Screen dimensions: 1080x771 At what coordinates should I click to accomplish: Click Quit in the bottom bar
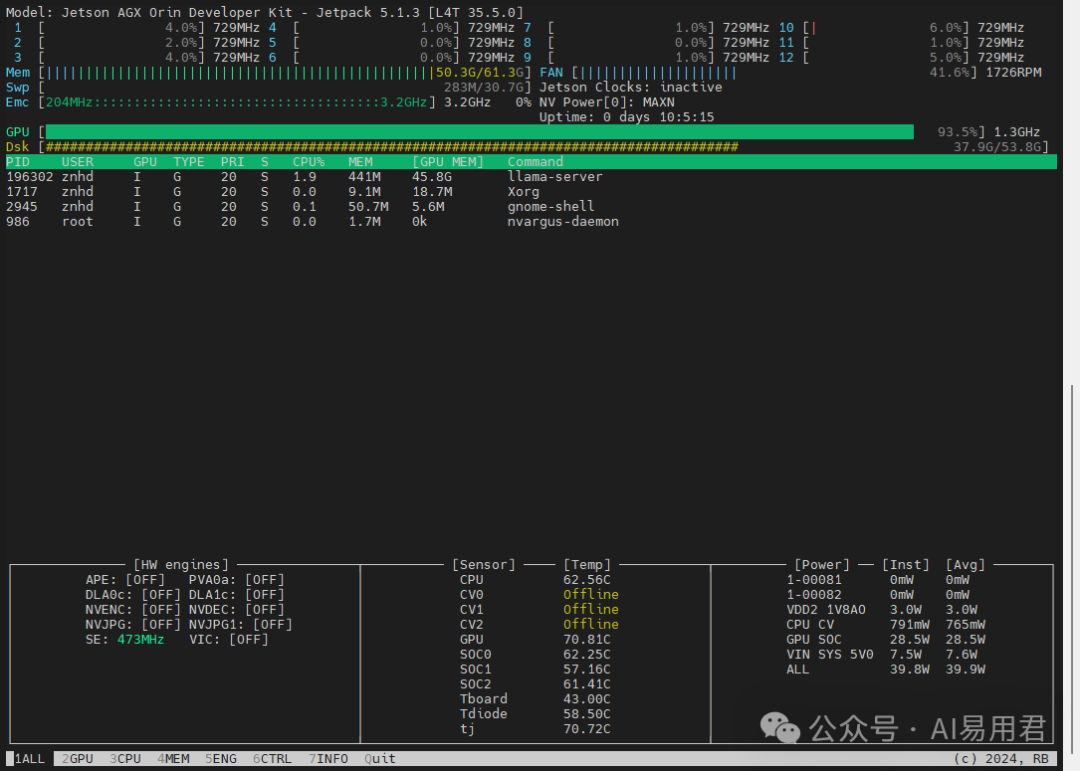tap(380, 759)
